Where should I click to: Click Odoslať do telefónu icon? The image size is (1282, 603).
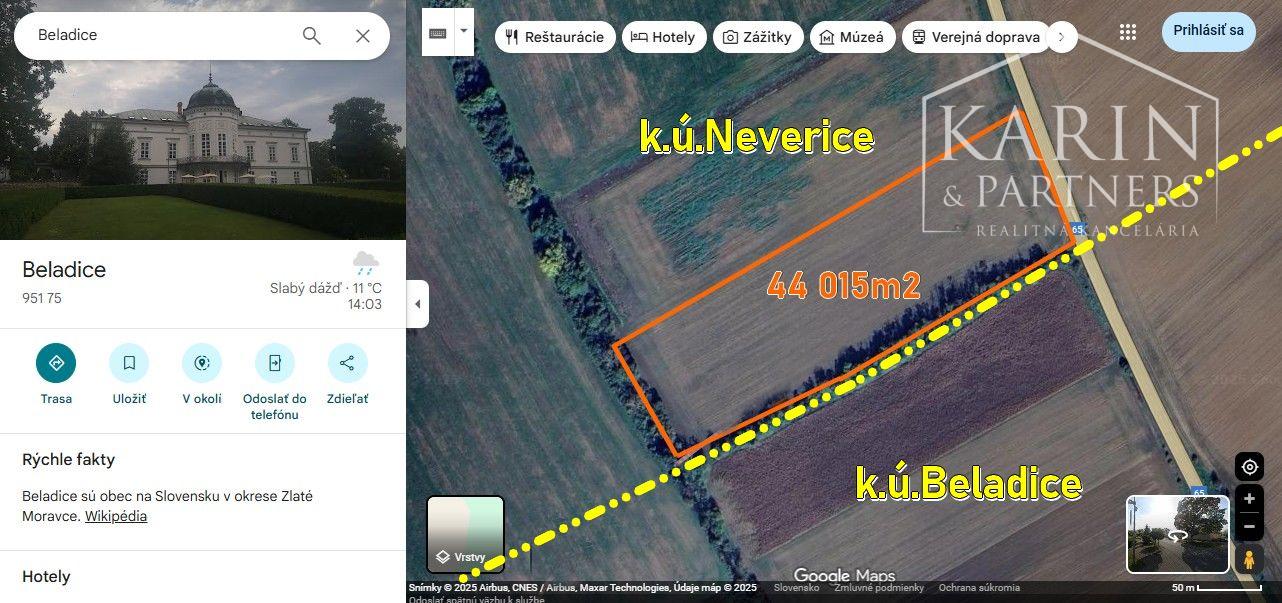[x=274, y=362]
